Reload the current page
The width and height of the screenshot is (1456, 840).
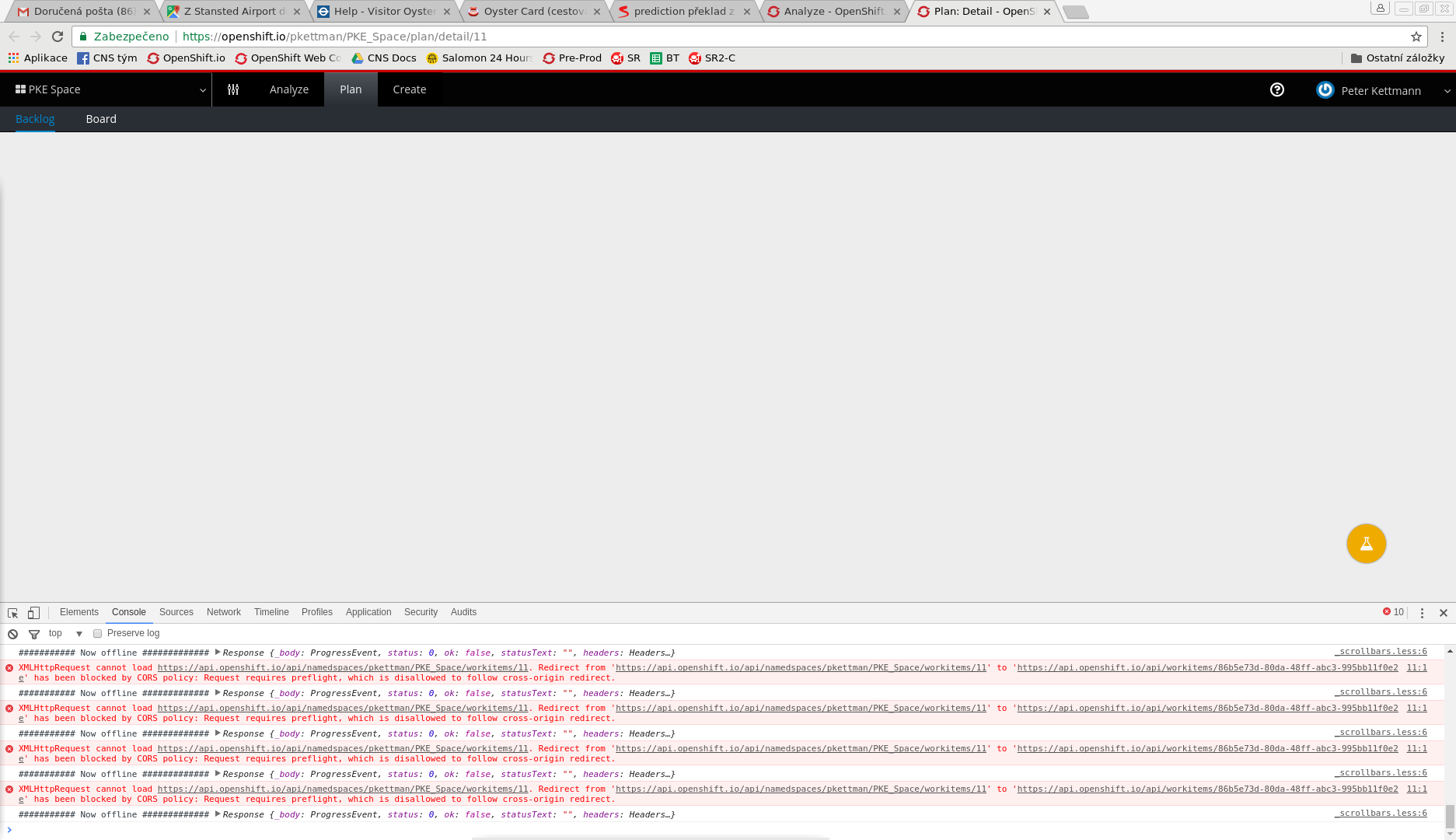pyautogui.click(x=58, y=37)
